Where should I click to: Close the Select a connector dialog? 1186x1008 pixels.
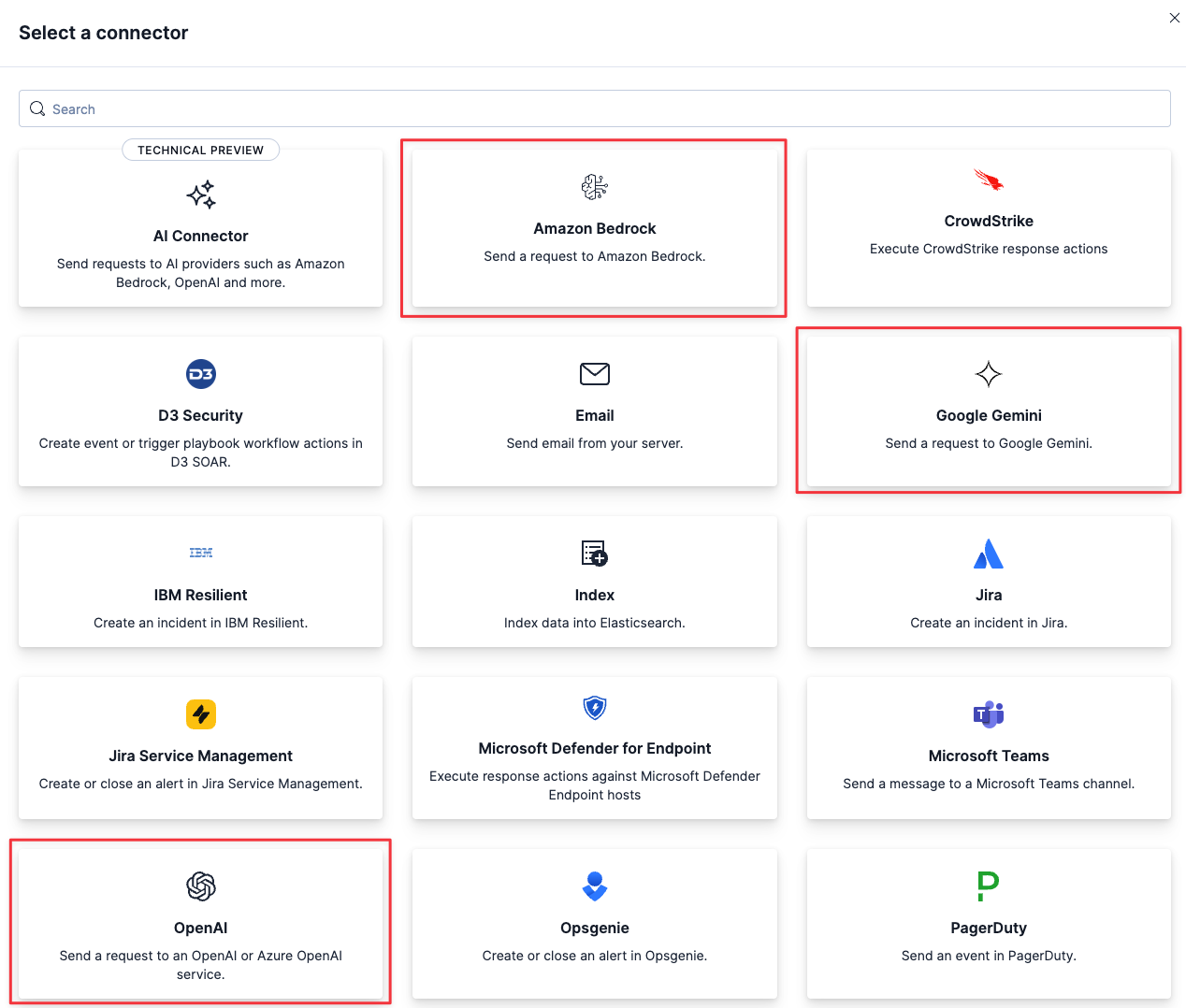1175,18
